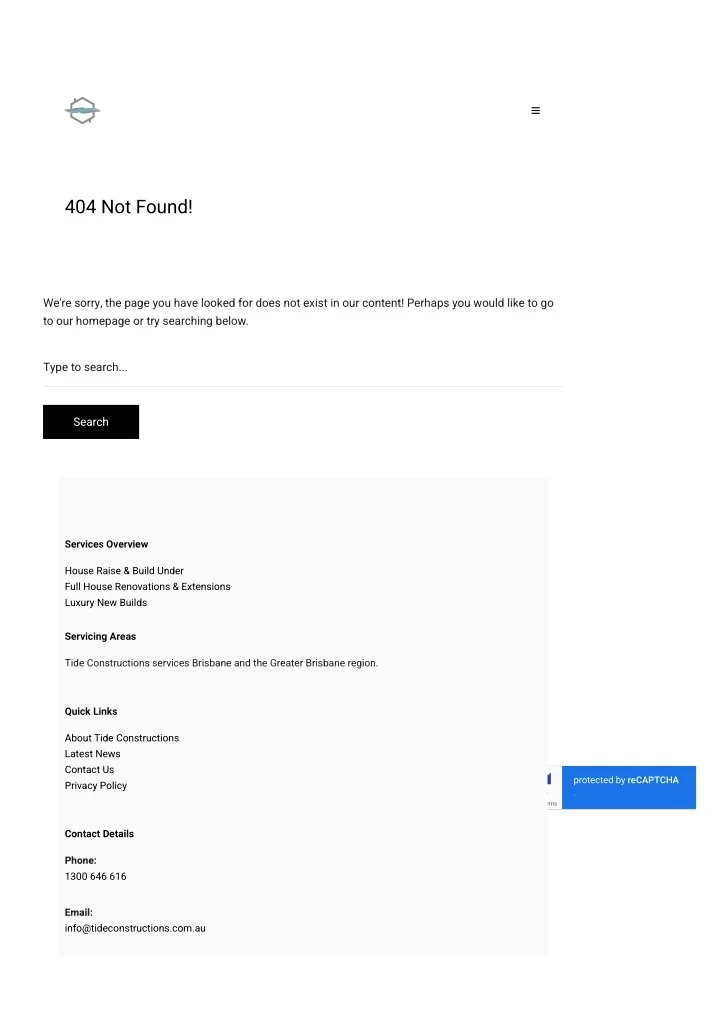This screenshot has height=1018, width=720.
Task: Open the hamburger menu icon
Action: pyautogui.click(x=535, y=111)
